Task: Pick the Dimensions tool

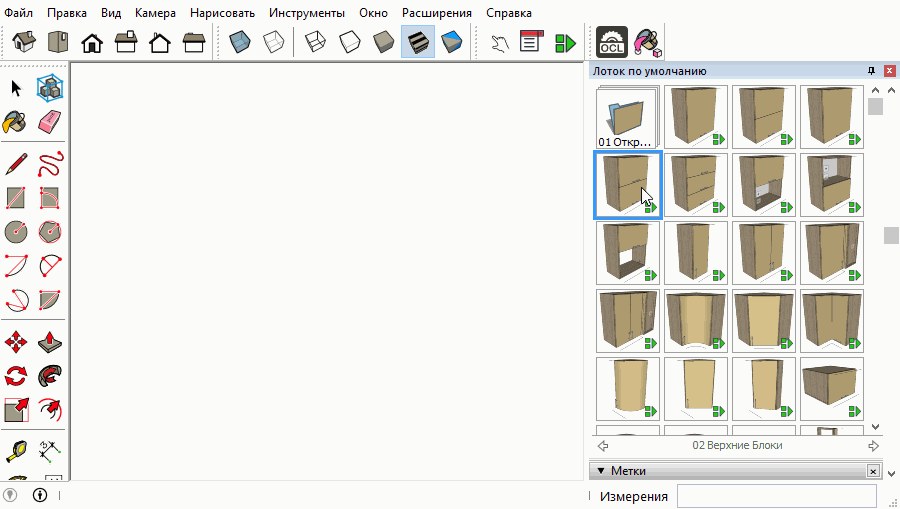Action: click(50, 452)
